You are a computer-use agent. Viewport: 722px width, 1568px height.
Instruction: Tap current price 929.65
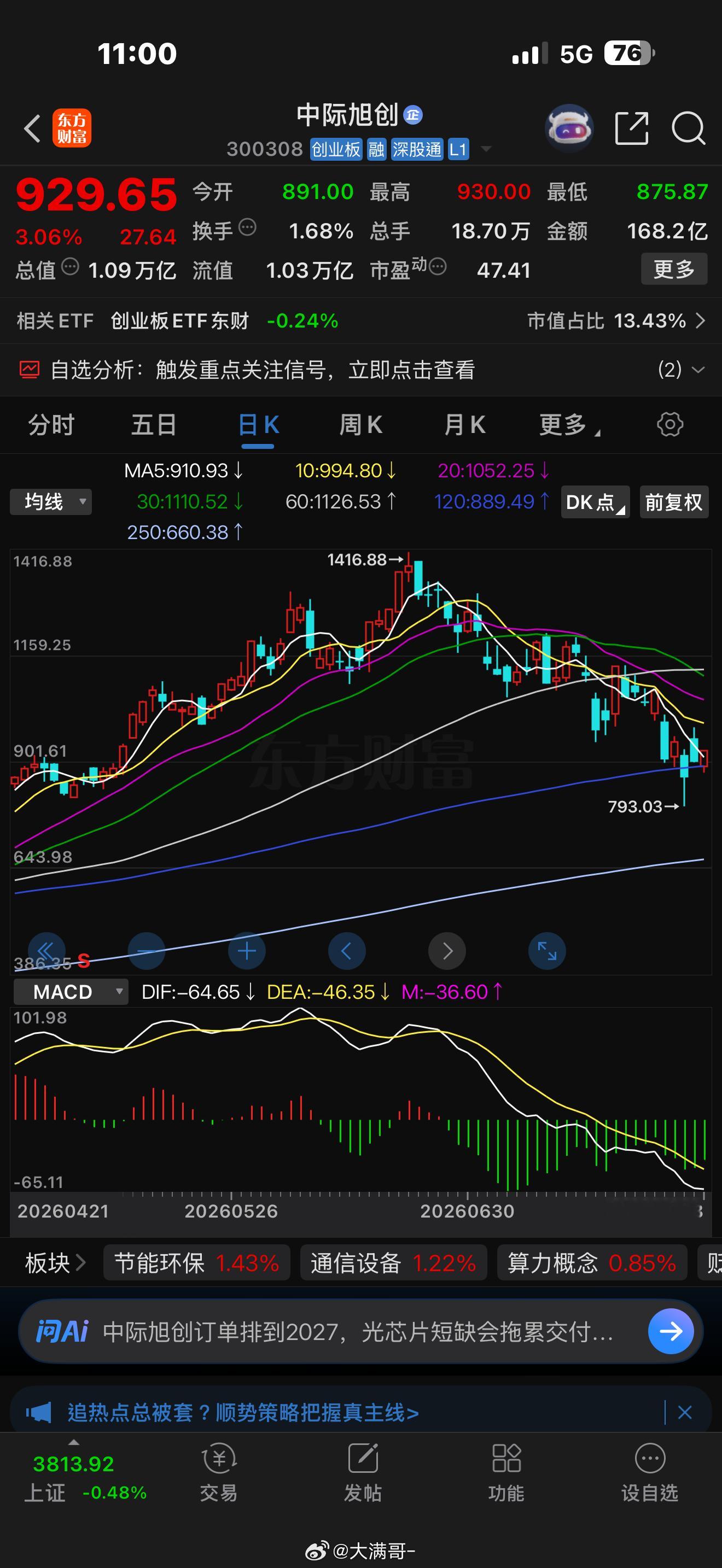96,195
